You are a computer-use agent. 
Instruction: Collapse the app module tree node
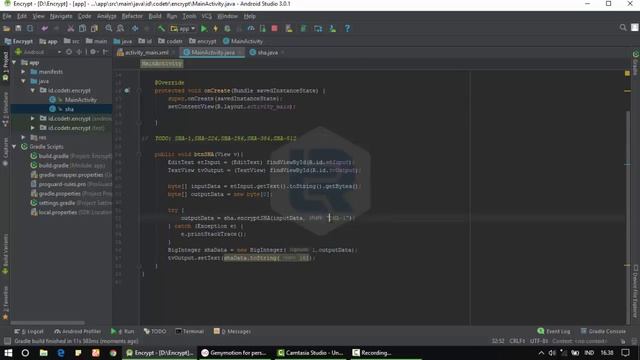pyautogui.click(x=14, y=62)
